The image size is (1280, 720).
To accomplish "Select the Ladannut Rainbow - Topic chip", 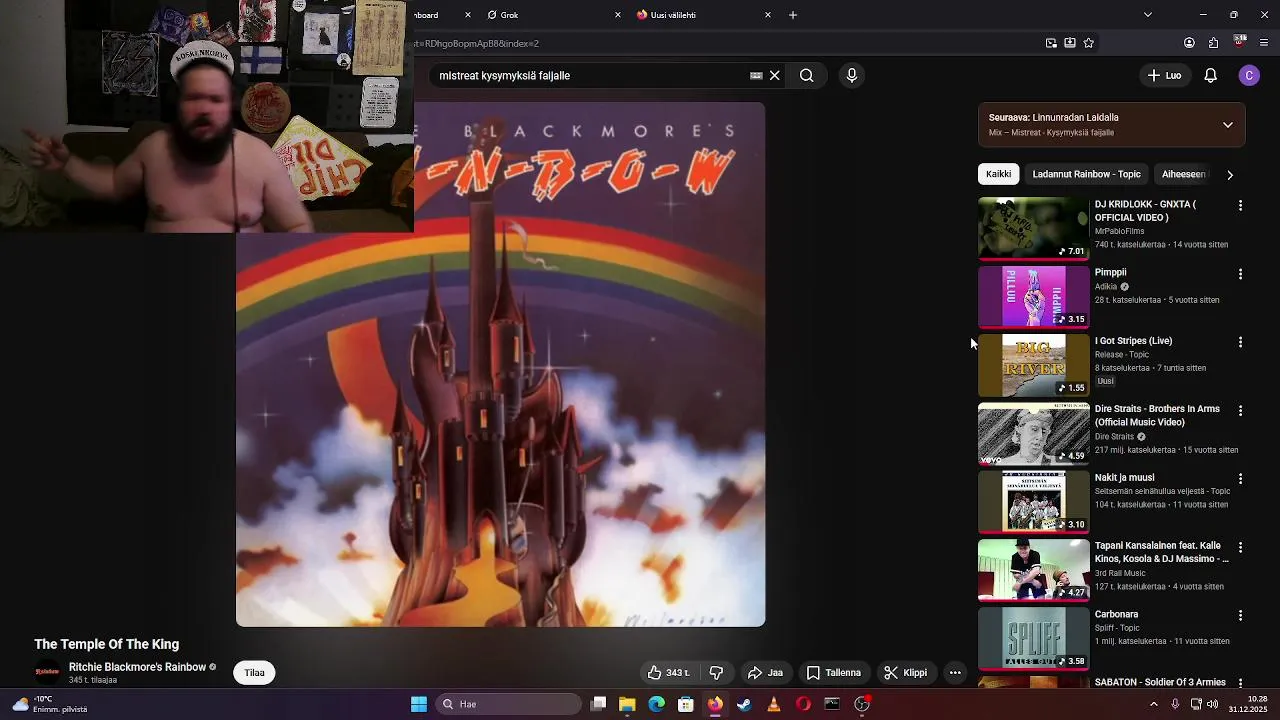I will click(1086, 174).
